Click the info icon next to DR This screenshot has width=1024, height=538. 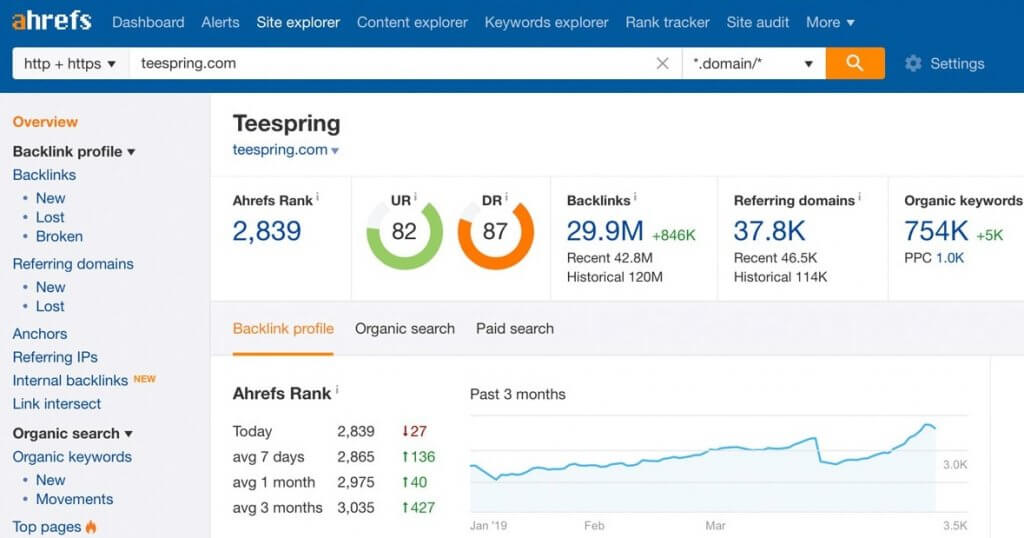[x=506, y=196]
